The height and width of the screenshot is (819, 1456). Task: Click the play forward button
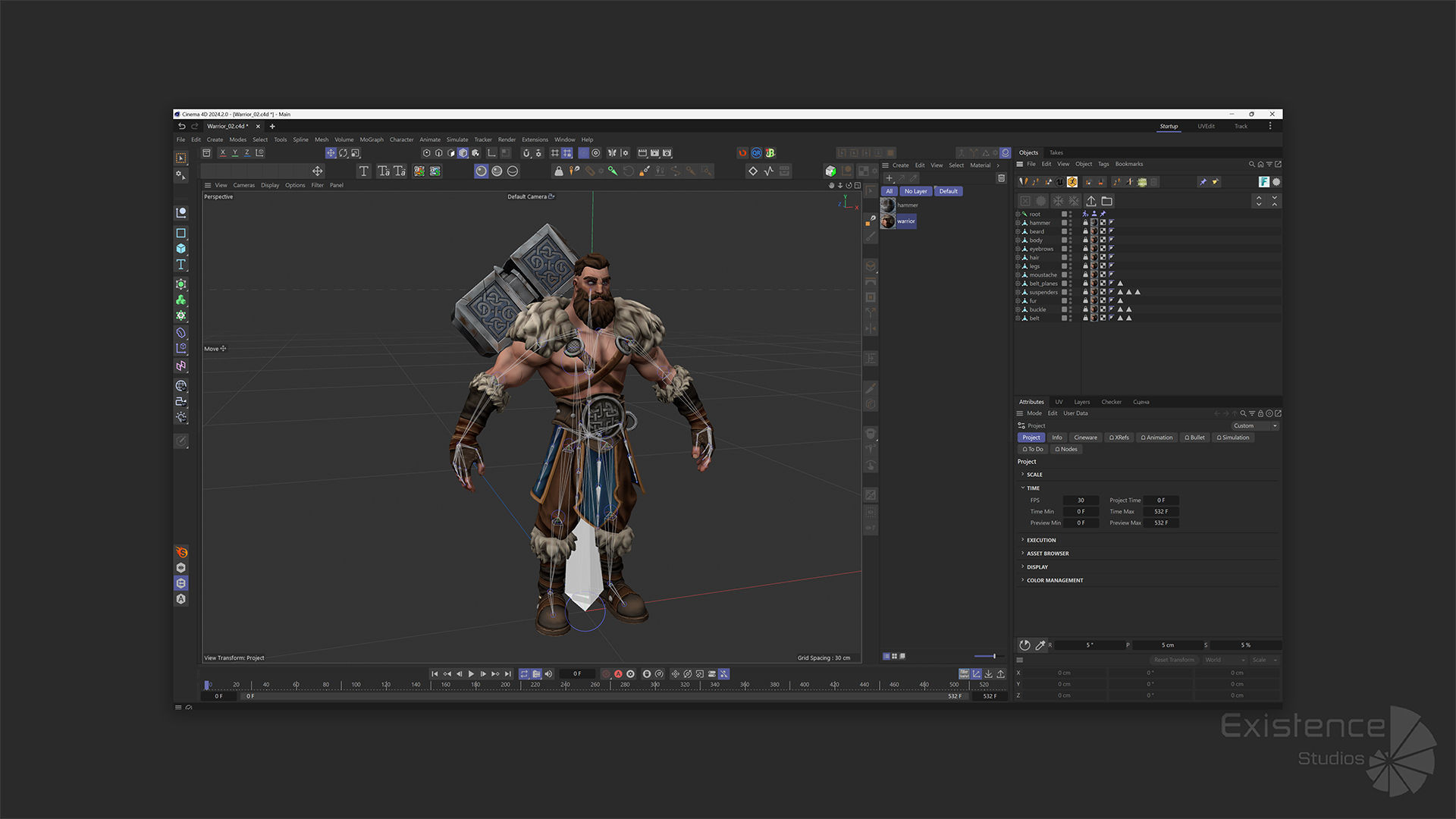(x=471, y=674)
